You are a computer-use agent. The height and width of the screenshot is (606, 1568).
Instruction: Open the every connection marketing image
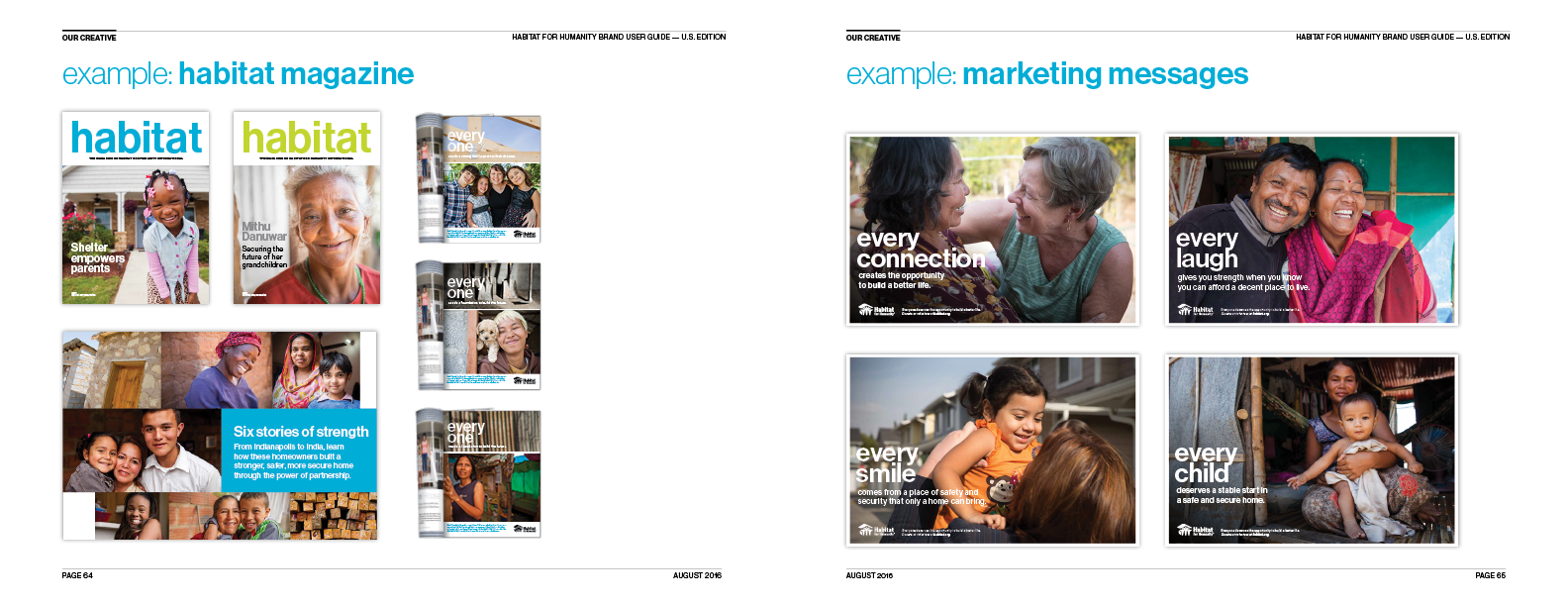pos(993,230)
